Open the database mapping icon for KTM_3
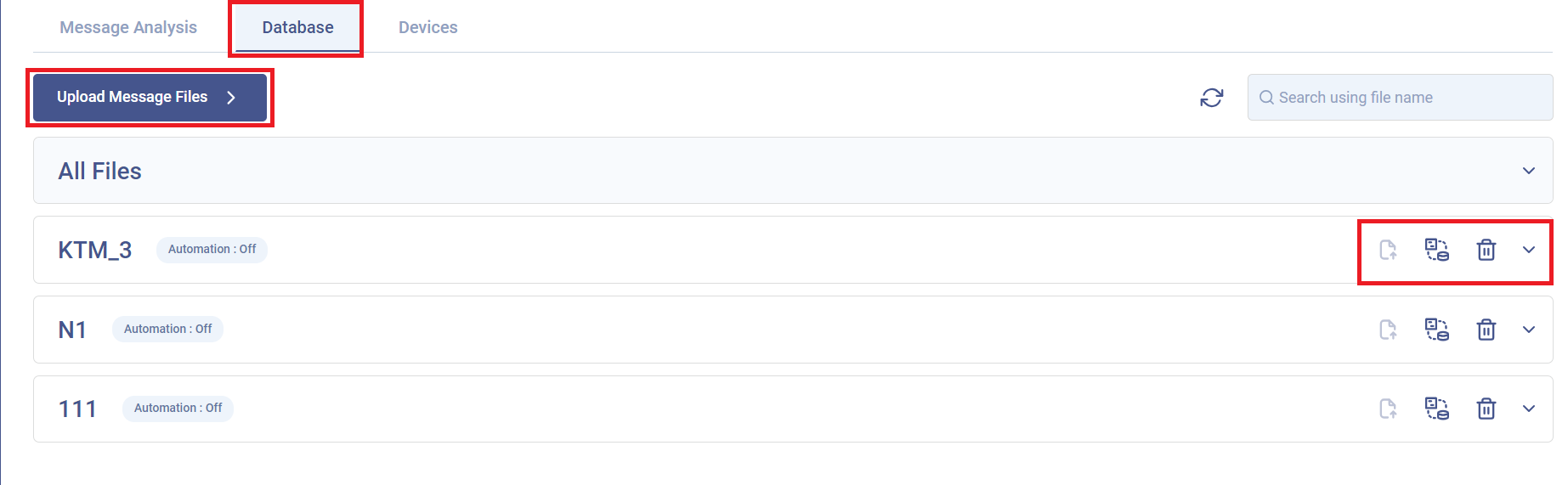This screenshot has height=485, width=1568. pyautogui.click(x=1437, y=250)
